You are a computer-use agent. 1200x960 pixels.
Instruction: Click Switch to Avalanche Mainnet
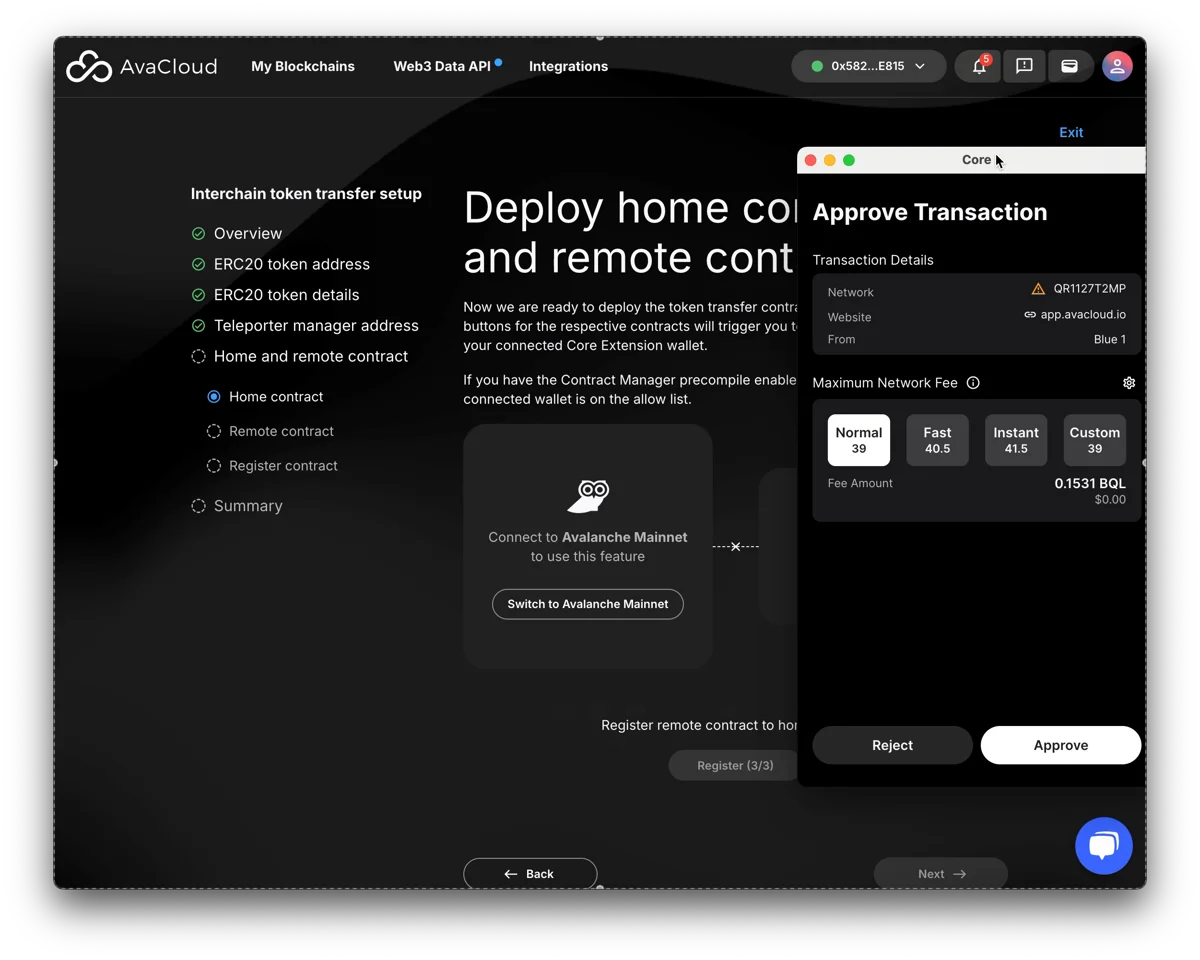588,604
